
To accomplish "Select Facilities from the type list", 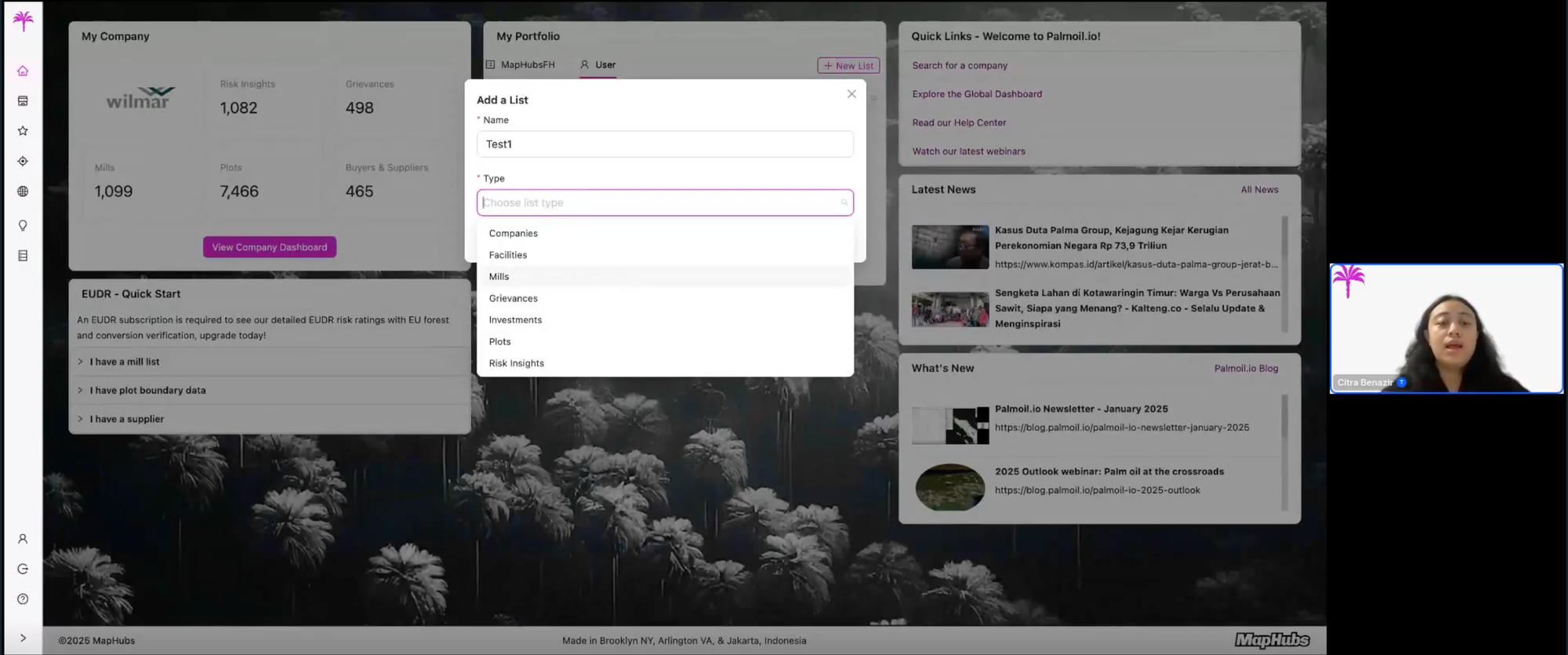I will pos(665,255).
